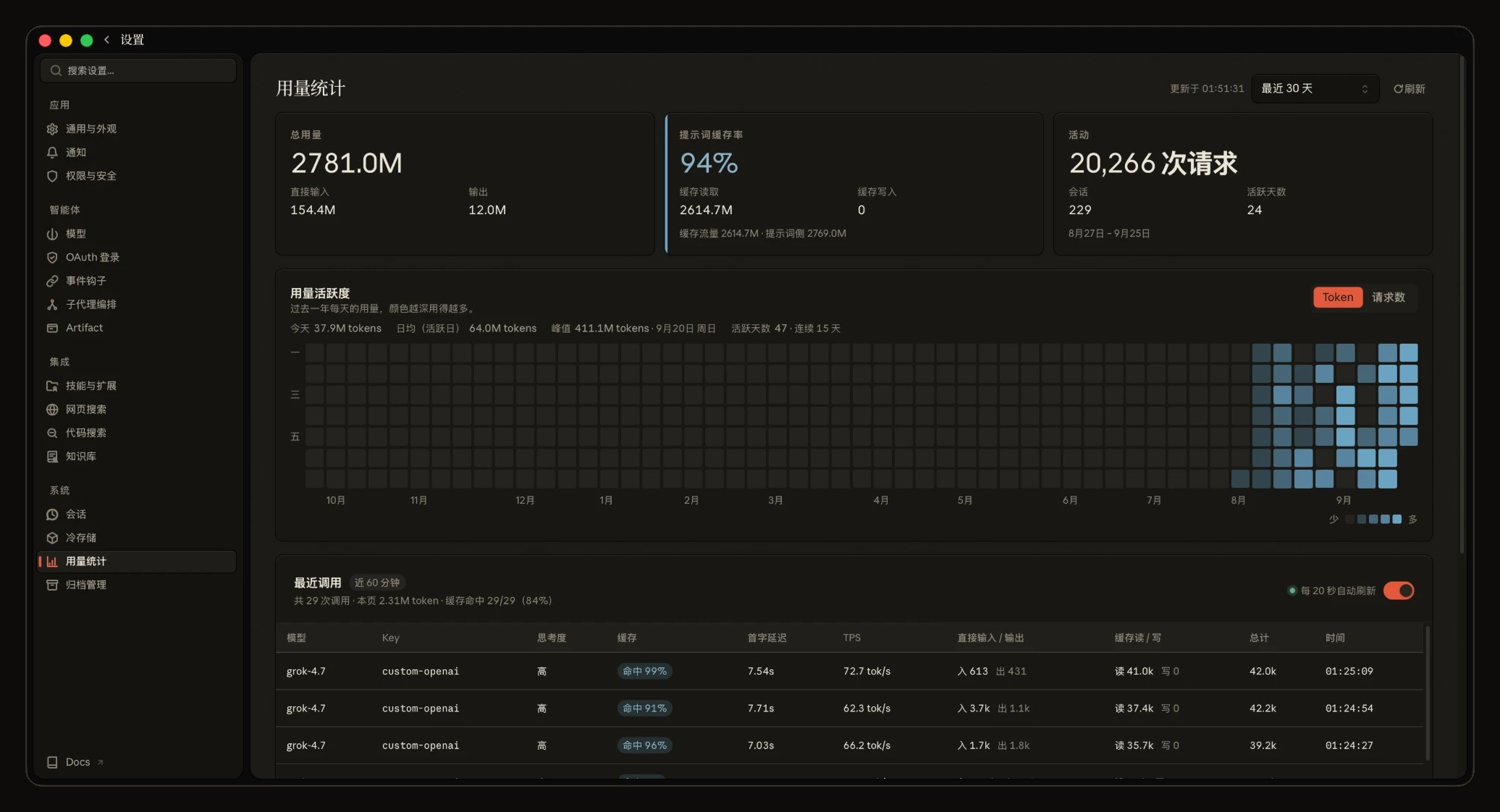Viewport: 1500px width, 812px height.
Task: Open 会话 clock icon
Action: (x=52, y=515)
